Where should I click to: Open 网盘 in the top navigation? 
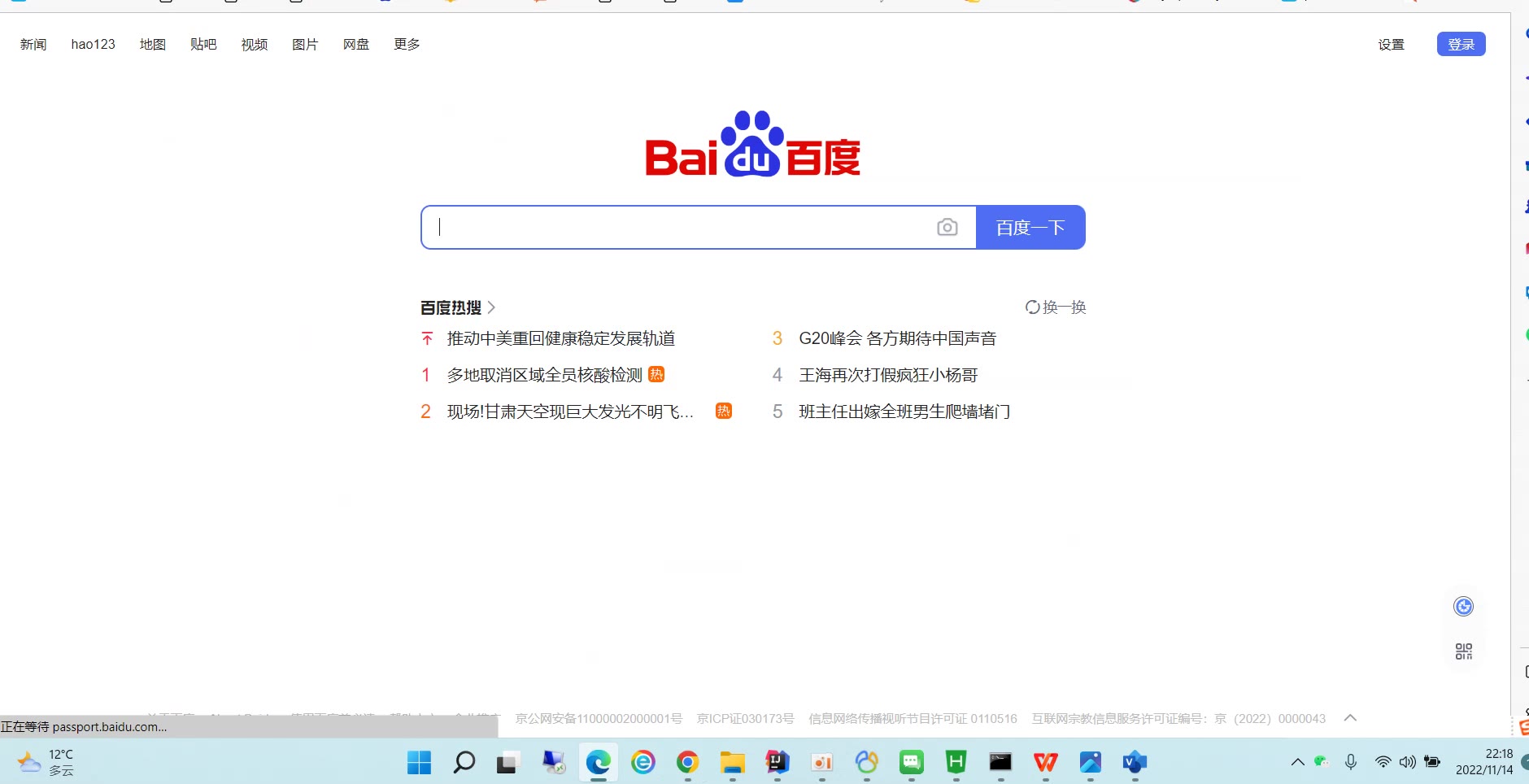[x=356, y=44]
